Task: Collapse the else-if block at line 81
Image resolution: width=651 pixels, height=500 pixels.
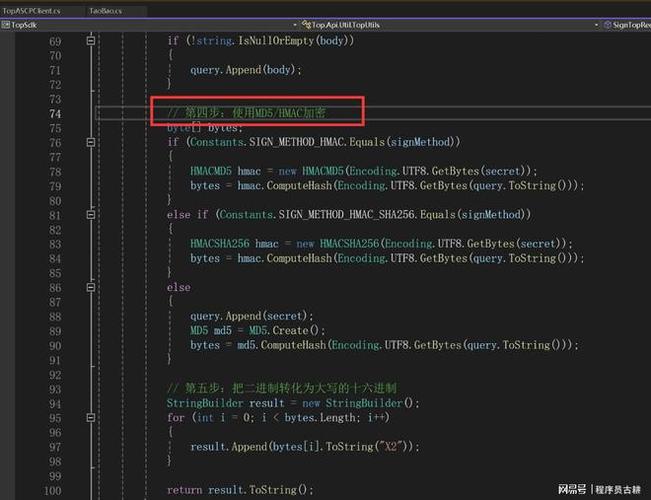Action: pos(92,214)
